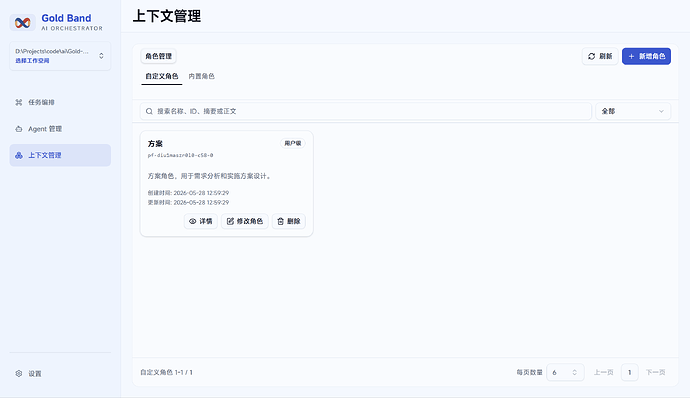
Task: Click 修改角色 on the 方案 card
Action: [x=245, y=221]
